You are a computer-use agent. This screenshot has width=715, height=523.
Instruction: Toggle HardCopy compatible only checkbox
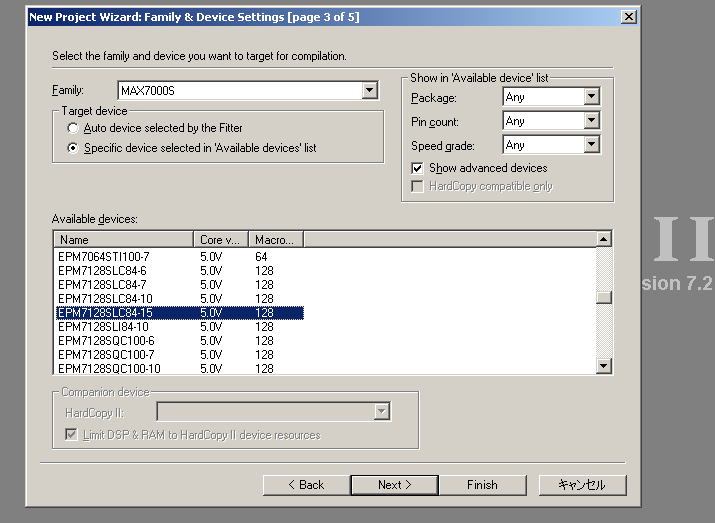coord(417,186)
